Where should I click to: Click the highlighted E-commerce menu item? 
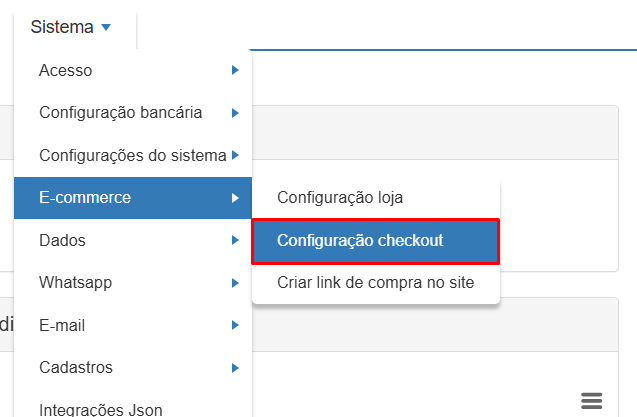click(x=85, y=198)
